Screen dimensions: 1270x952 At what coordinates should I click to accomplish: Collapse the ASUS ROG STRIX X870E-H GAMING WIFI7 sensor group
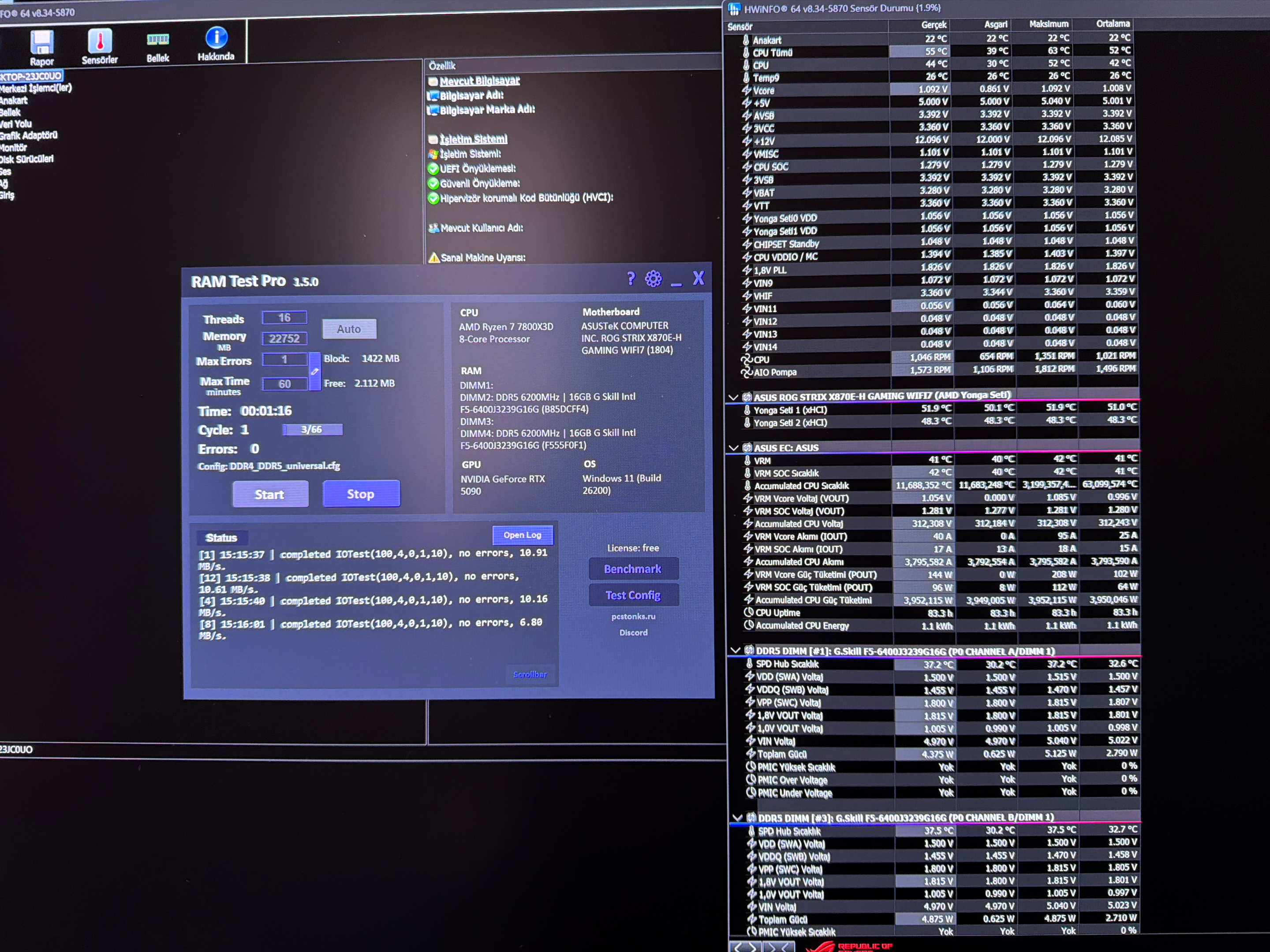(x=732, y=397)
